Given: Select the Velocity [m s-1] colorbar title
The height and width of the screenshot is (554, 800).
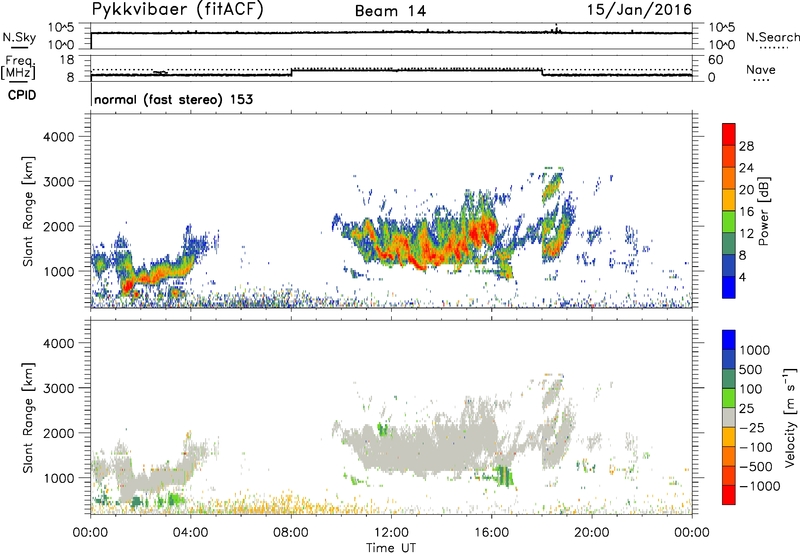Looking at the screenshot, I should click(x=790, y=417).
